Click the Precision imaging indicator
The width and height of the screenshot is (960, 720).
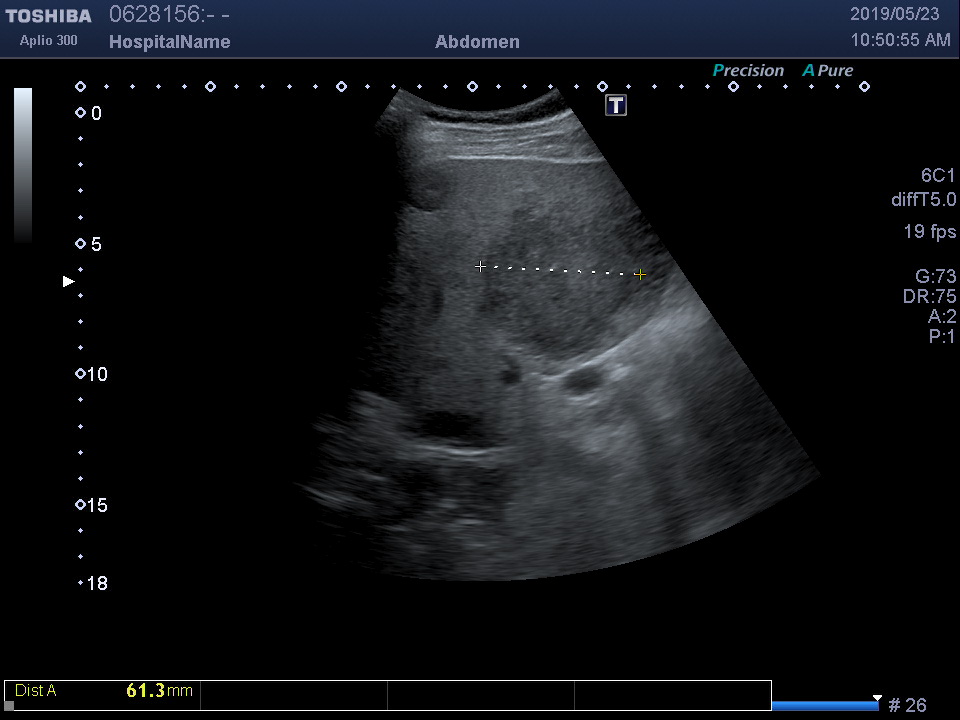[x=747, y=71]
